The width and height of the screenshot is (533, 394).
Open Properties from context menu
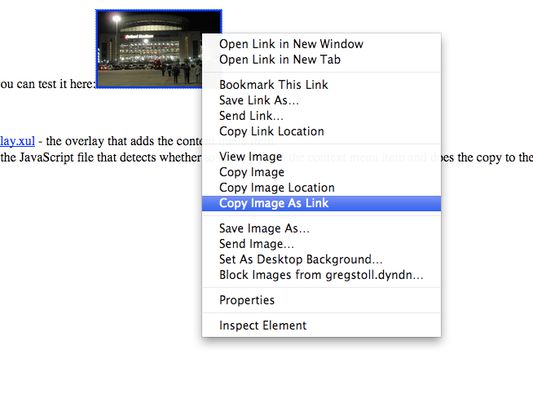(x=321, y=300)
